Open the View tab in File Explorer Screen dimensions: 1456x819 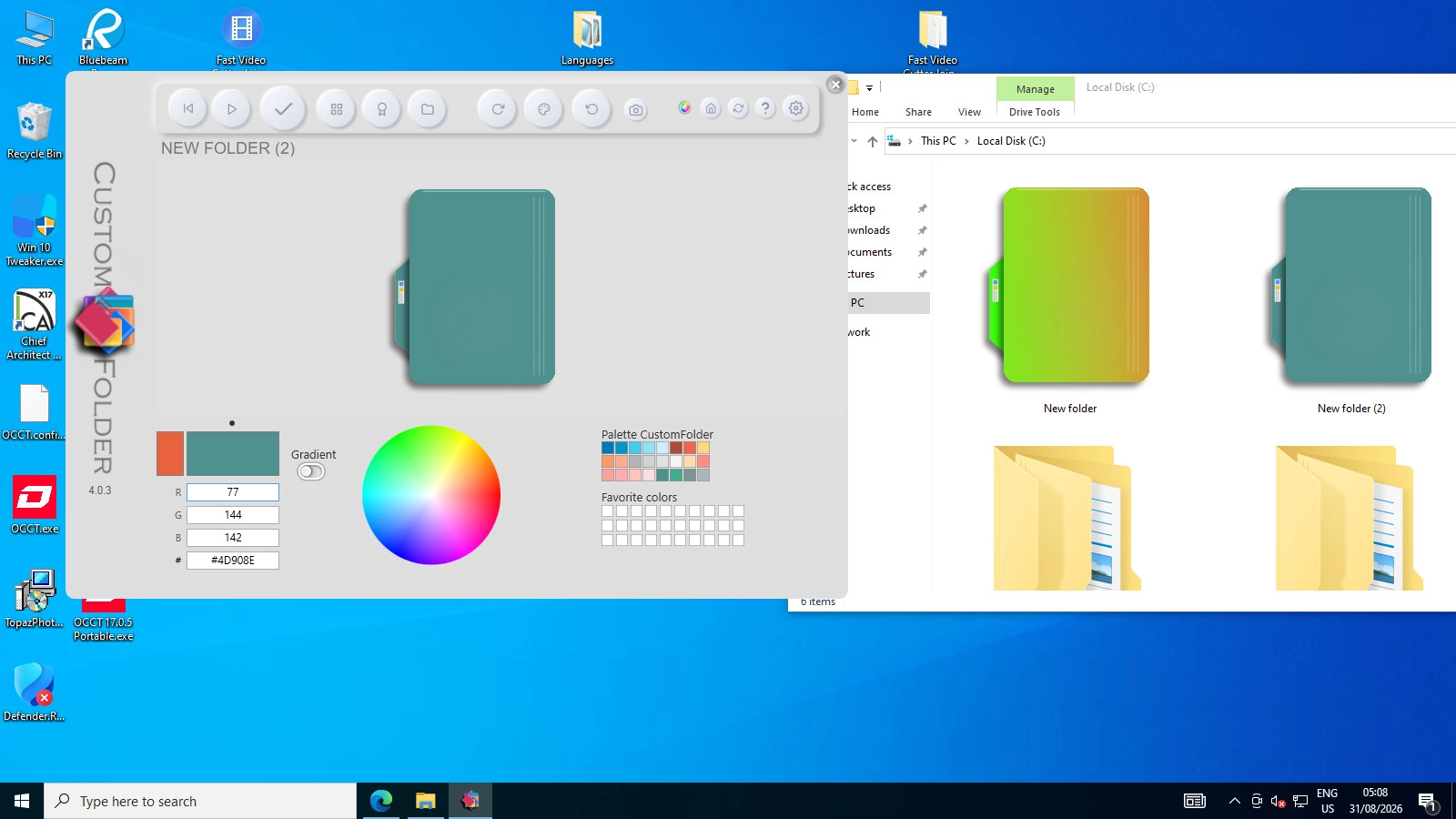coord(969,112)
